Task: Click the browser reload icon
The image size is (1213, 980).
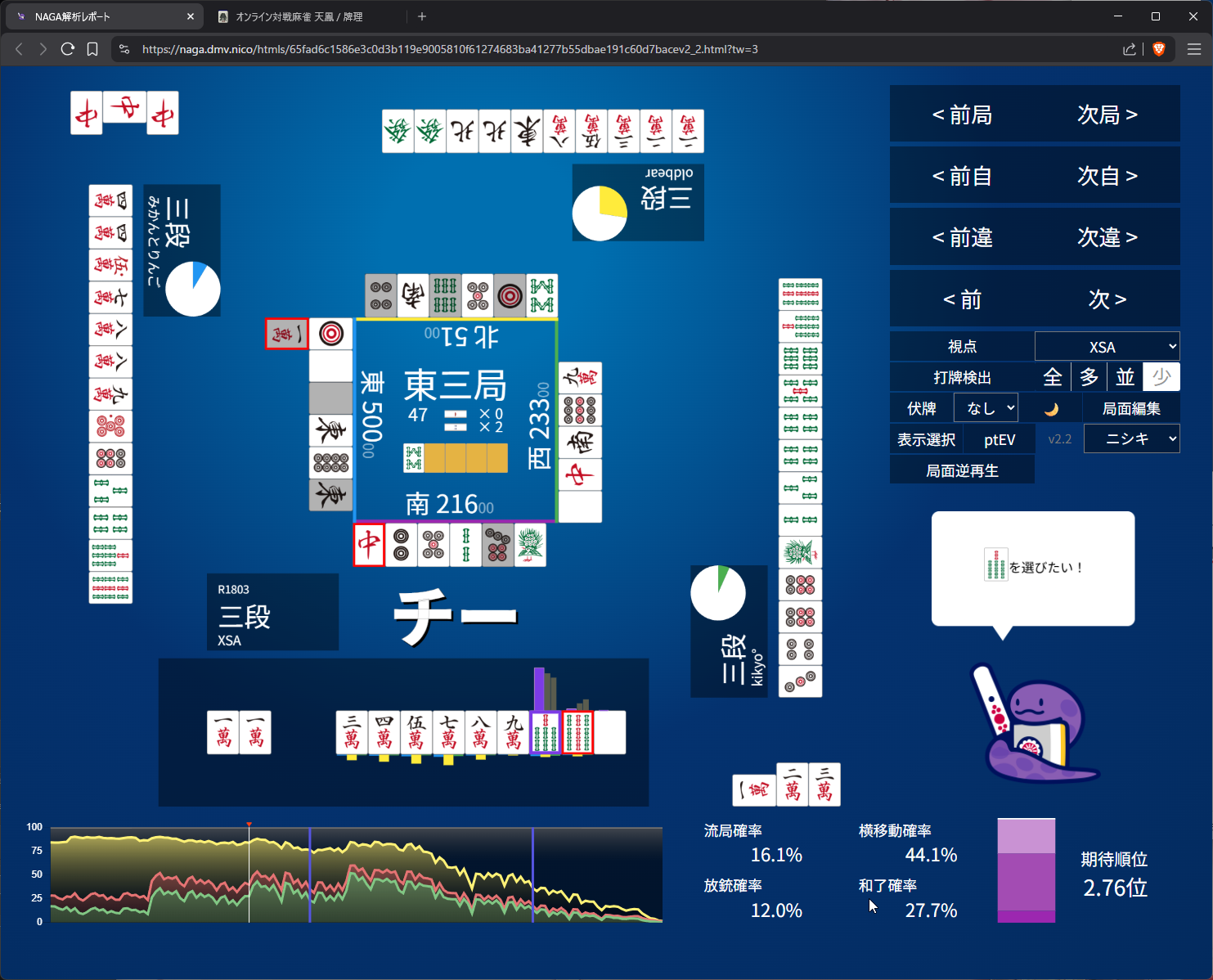Action: [x=68, y=49]
